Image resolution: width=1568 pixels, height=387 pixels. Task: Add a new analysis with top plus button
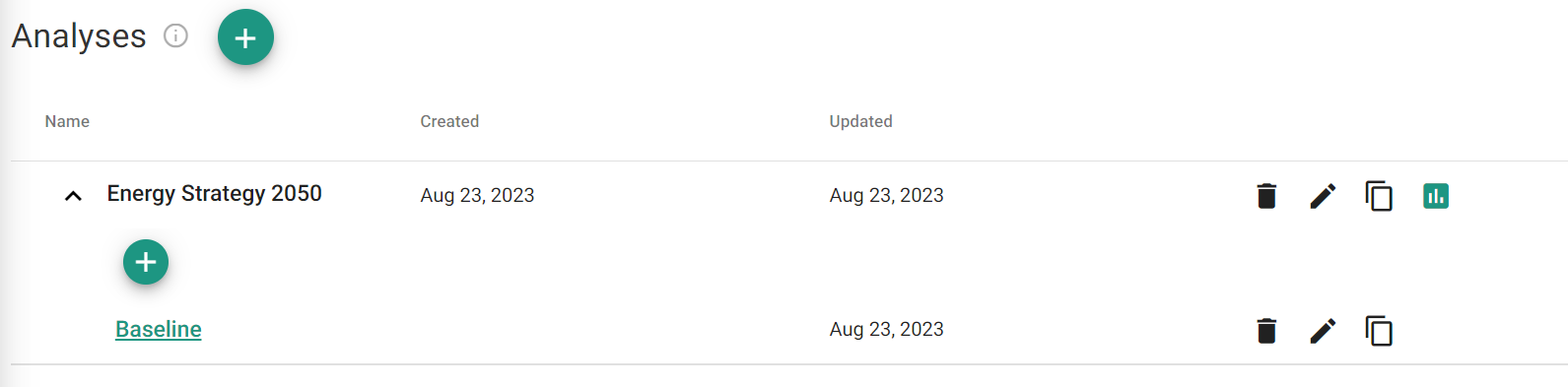[x=245, y=37]
